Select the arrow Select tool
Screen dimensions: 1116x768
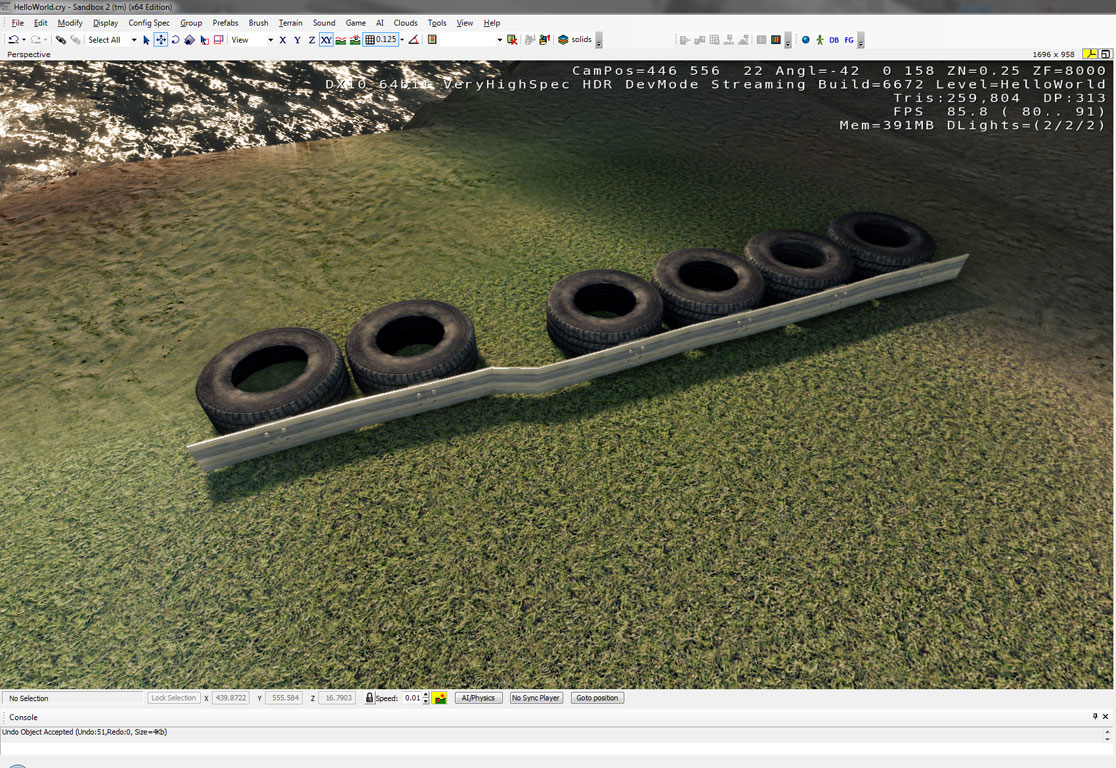[x=146, y=40]
